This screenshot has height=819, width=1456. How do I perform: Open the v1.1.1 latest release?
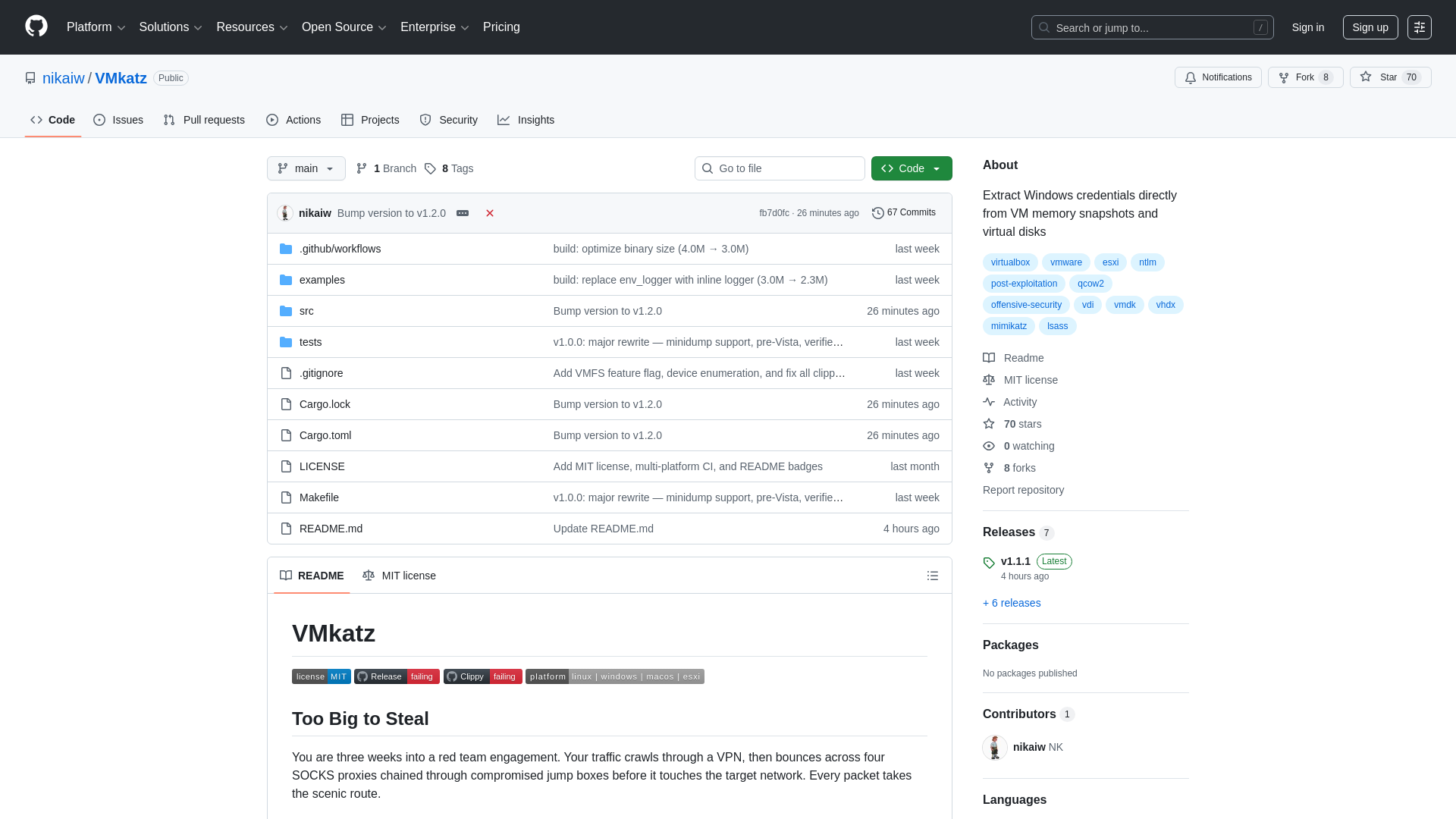pos(1016,561)
